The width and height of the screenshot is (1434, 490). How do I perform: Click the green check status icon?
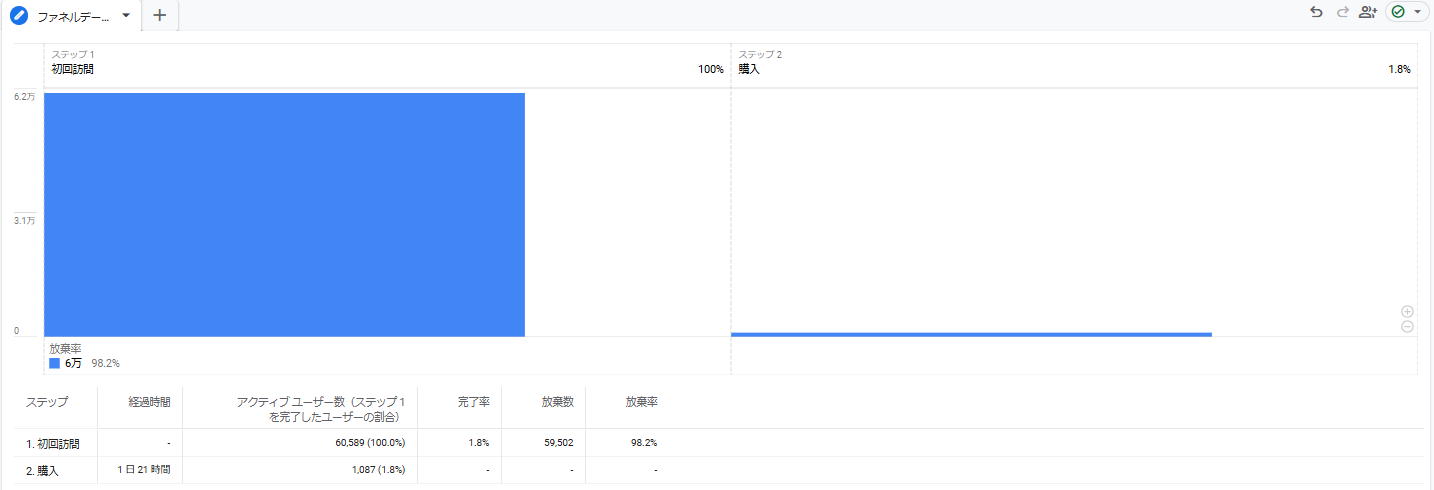click(1398, 12)
